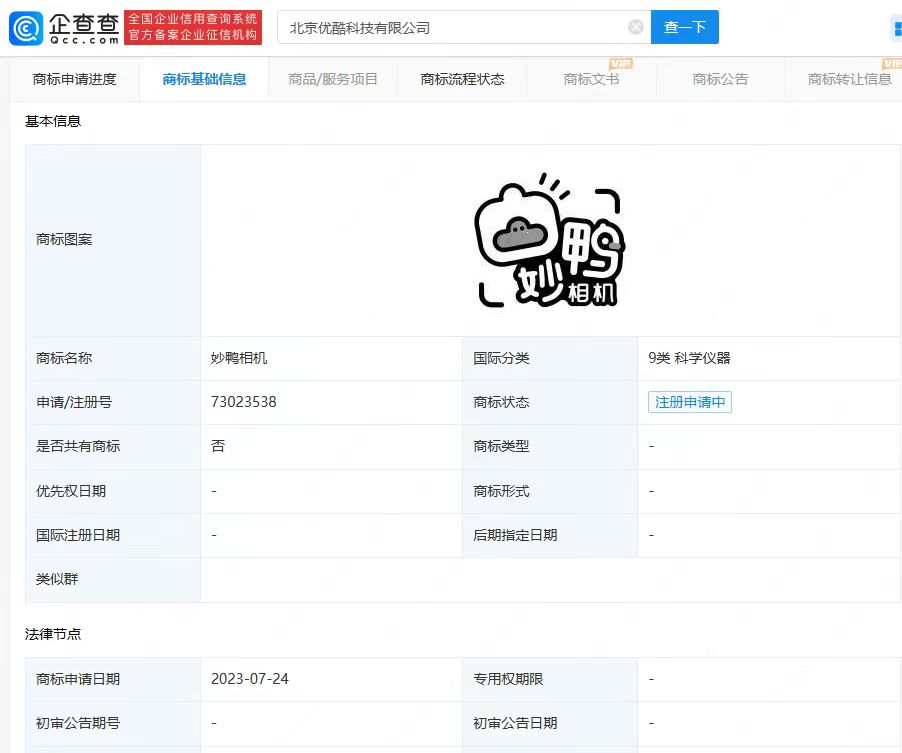Viewport: 902px width, 753px height.
Task: Click the registration number 73023538
Action: coord(243,402)
